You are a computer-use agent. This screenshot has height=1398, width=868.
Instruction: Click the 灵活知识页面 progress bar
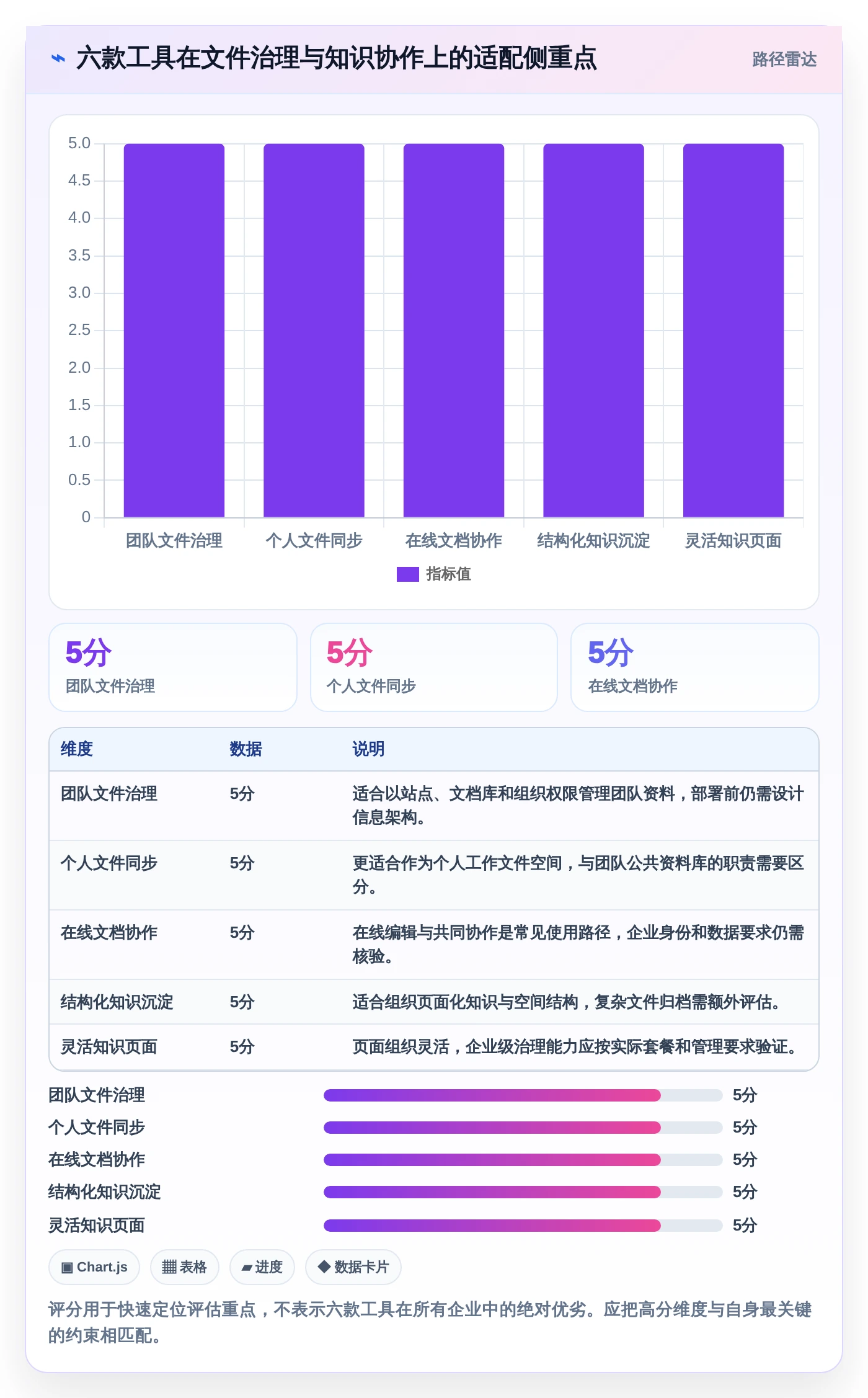point(523,1226)
